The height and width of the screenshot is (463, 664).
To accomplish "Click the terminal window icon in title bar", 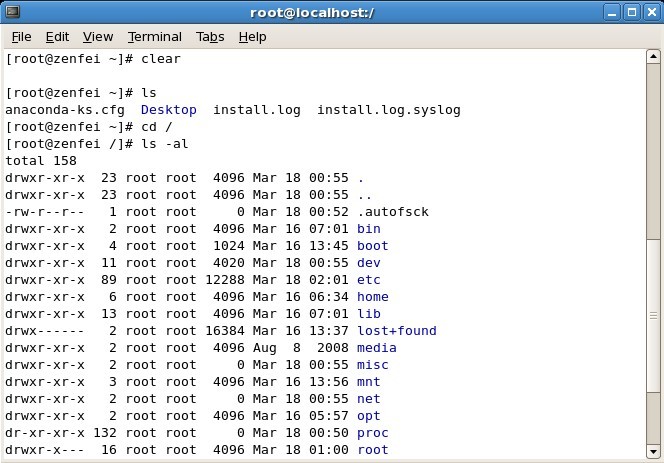I will click(12, 11).
